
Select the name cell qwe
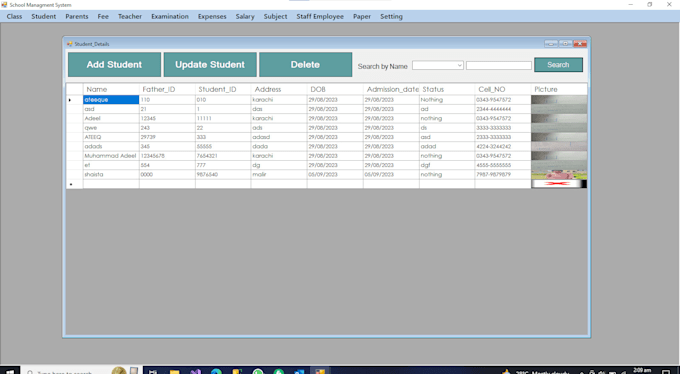111,128
